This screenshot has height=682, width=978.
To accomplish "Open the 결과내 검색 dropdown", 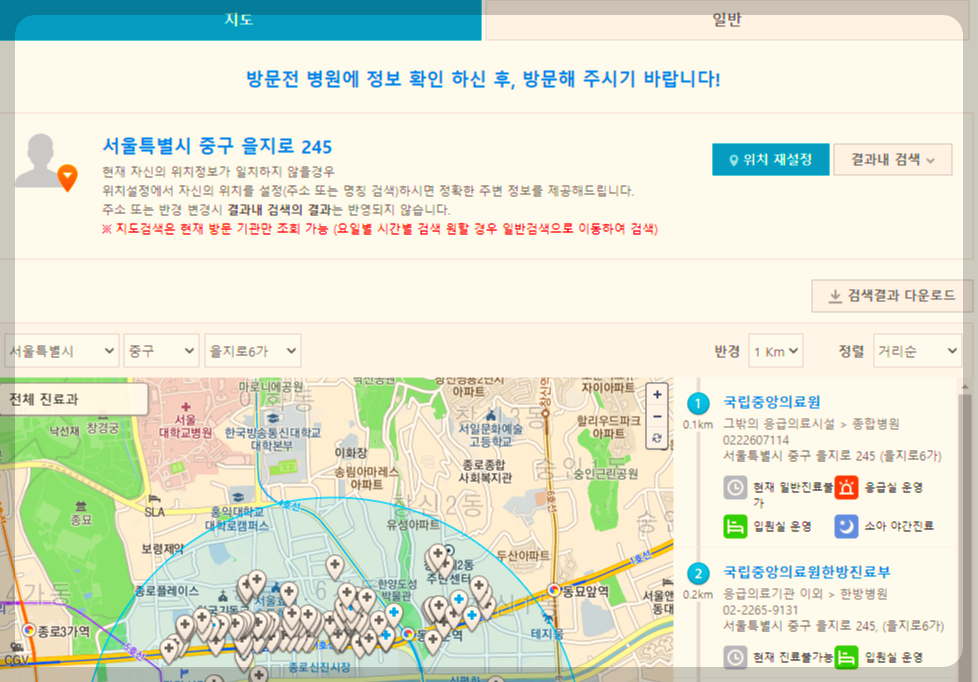I will pos(893,160).
